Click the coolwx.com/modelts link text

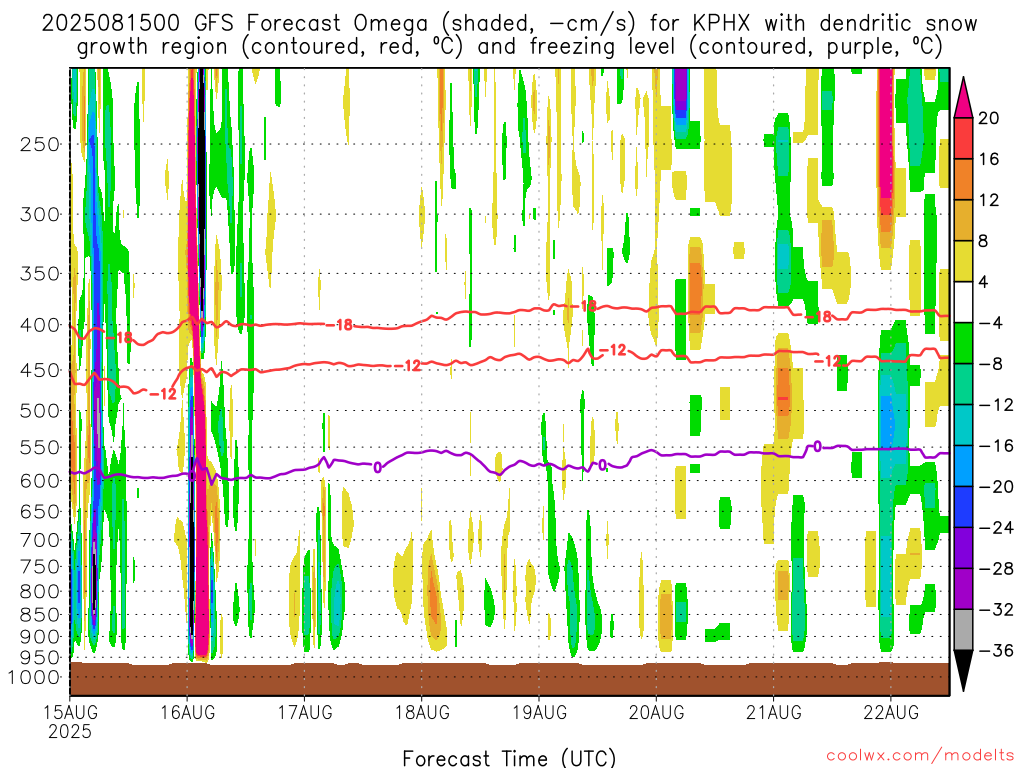coord(920,756)
